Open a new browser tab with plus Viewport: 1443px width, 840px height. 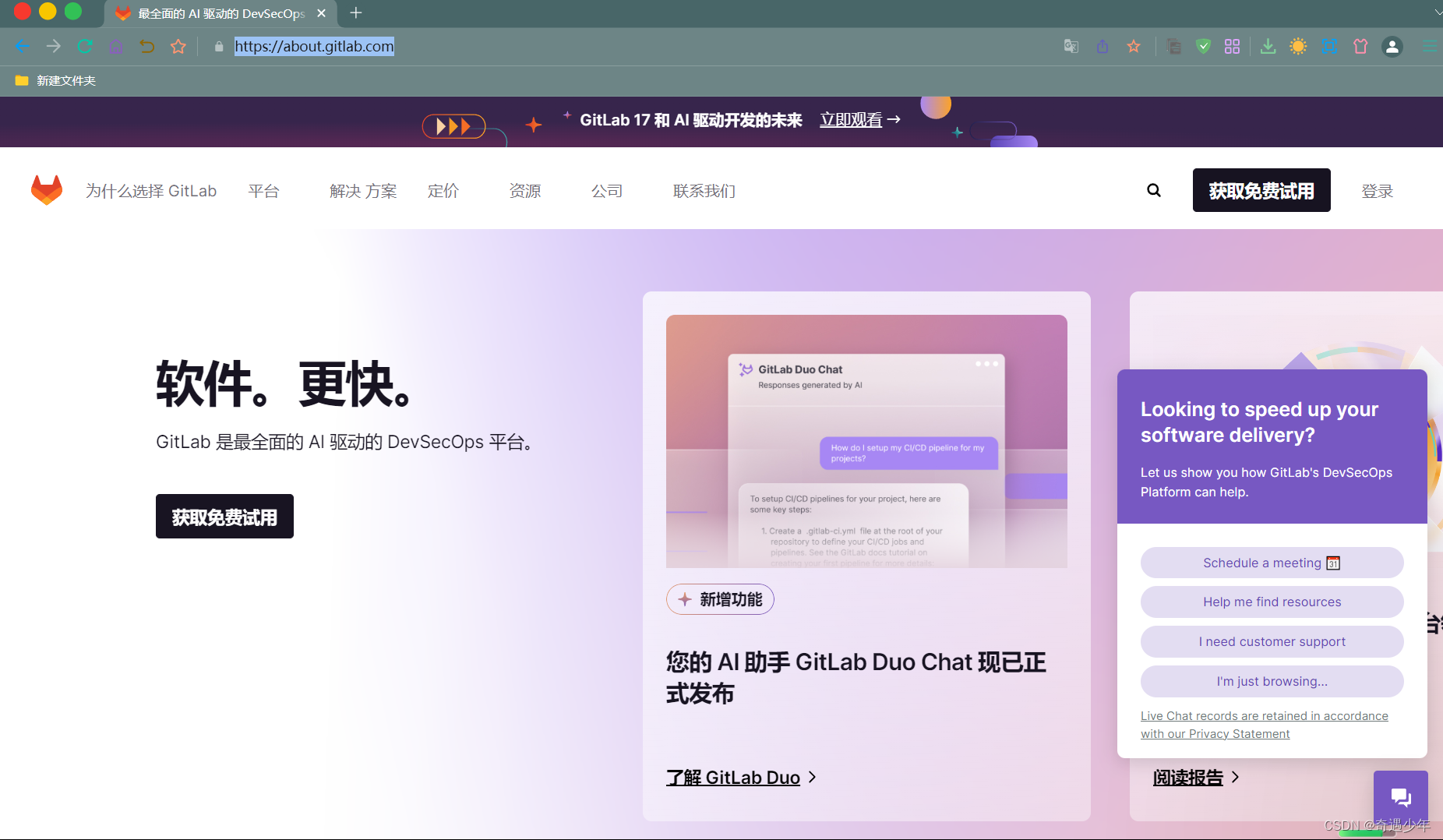[x=356, y=12]
